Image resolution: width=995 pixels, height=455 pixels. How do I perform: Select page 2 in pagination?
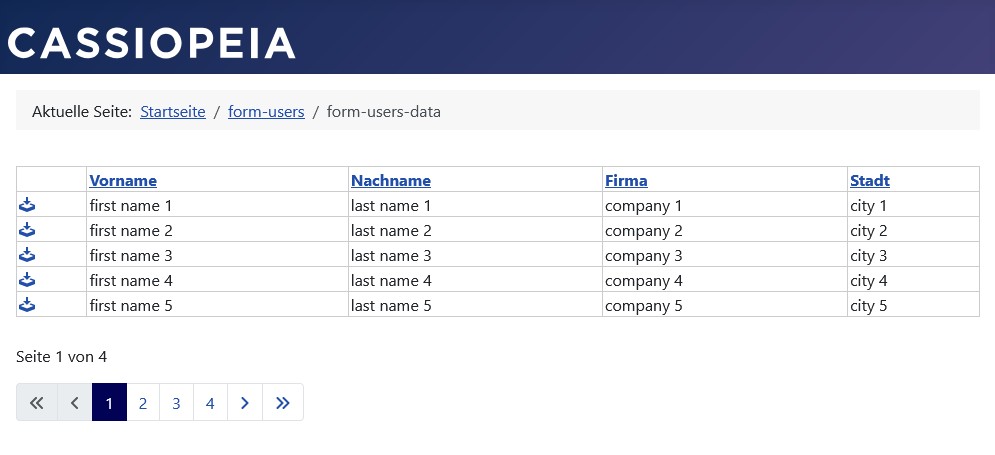coord(143,403)
